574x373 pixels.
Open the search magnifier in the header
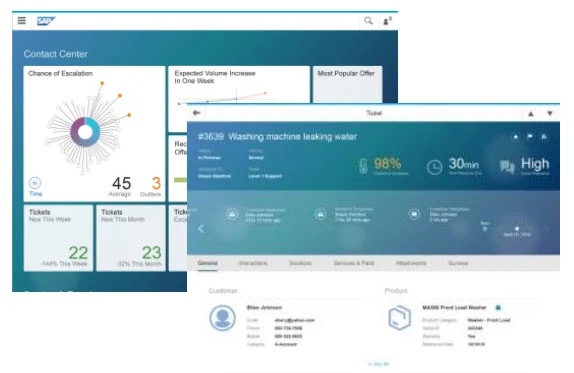coord(368,21)
